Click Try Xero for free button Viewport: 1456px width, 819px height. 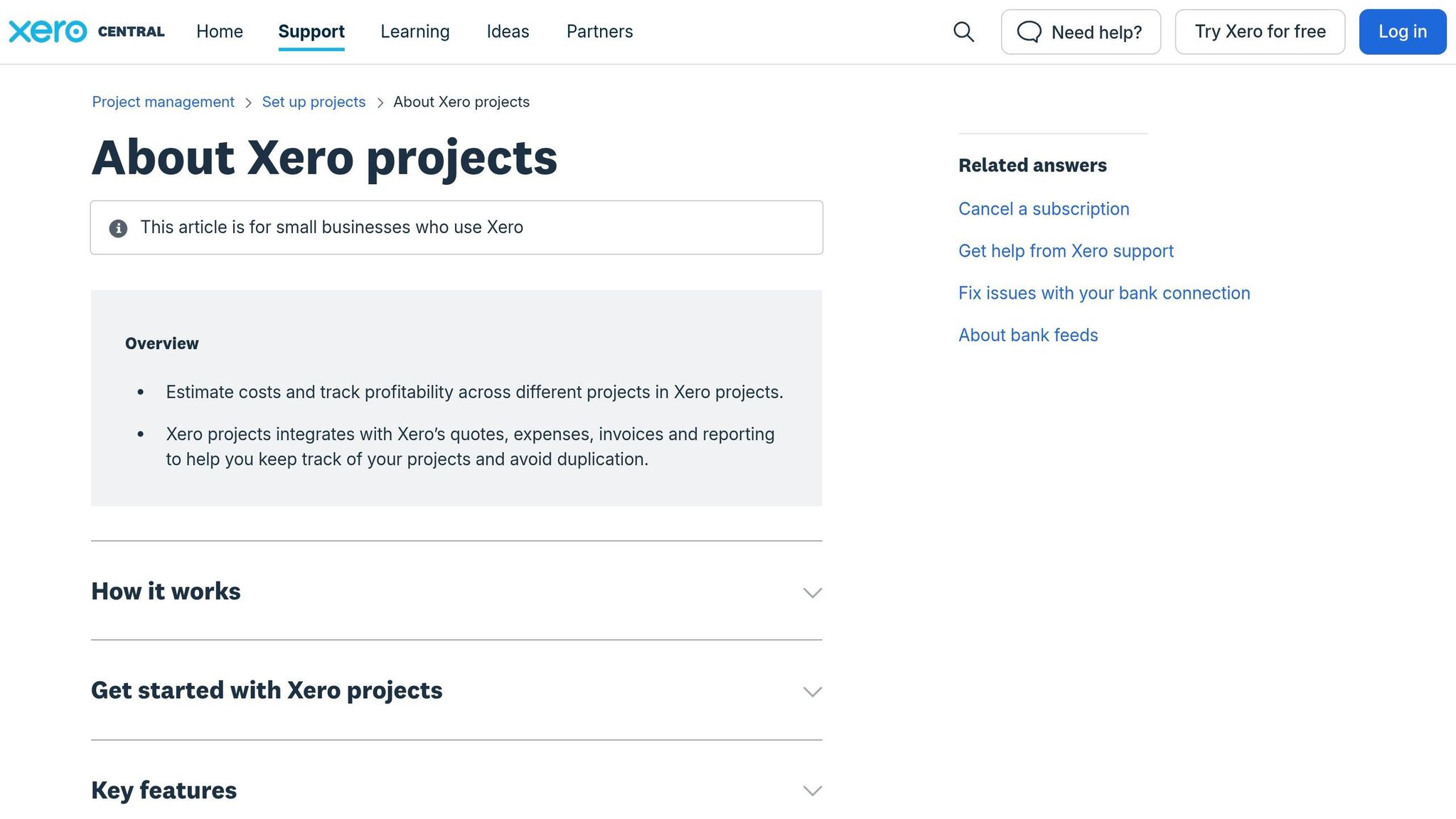click(1260, 32)
